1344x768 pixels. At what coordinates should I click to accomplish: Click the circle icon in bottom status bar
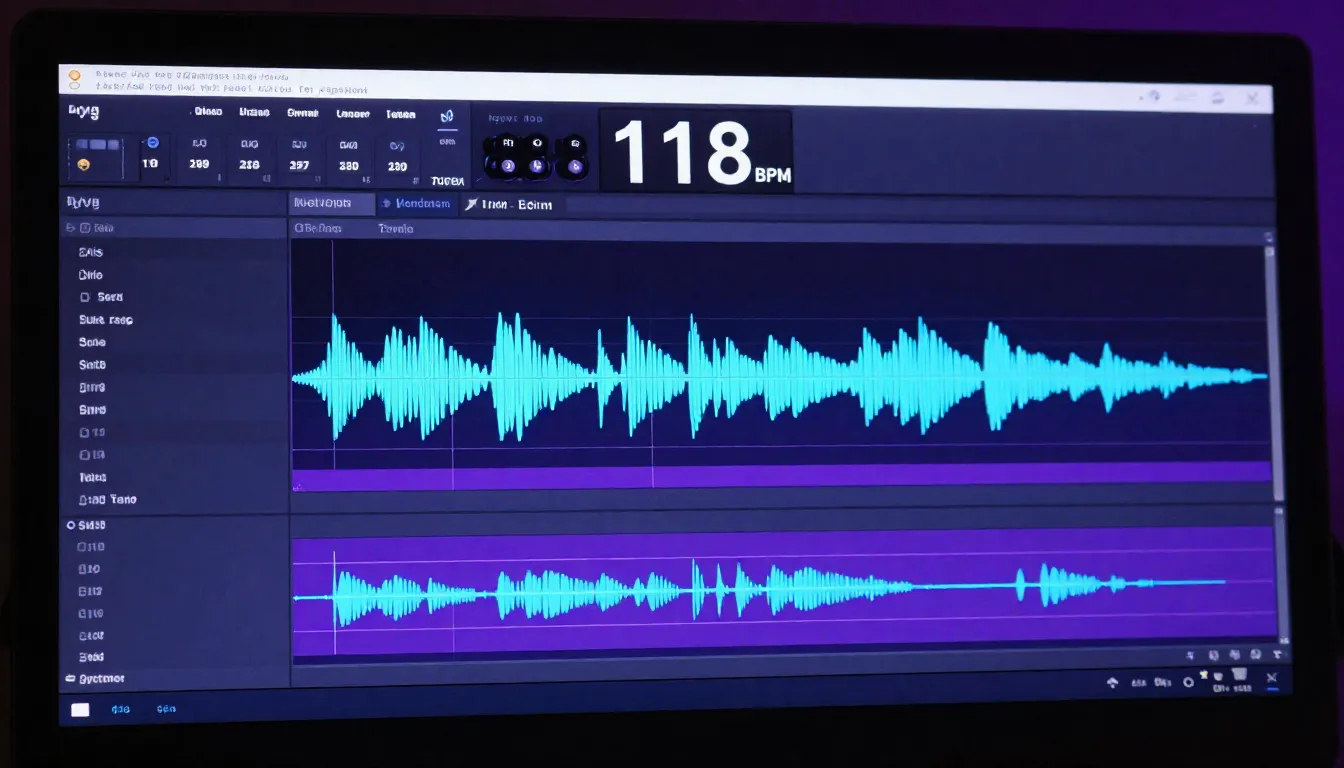click(1188, 683)
